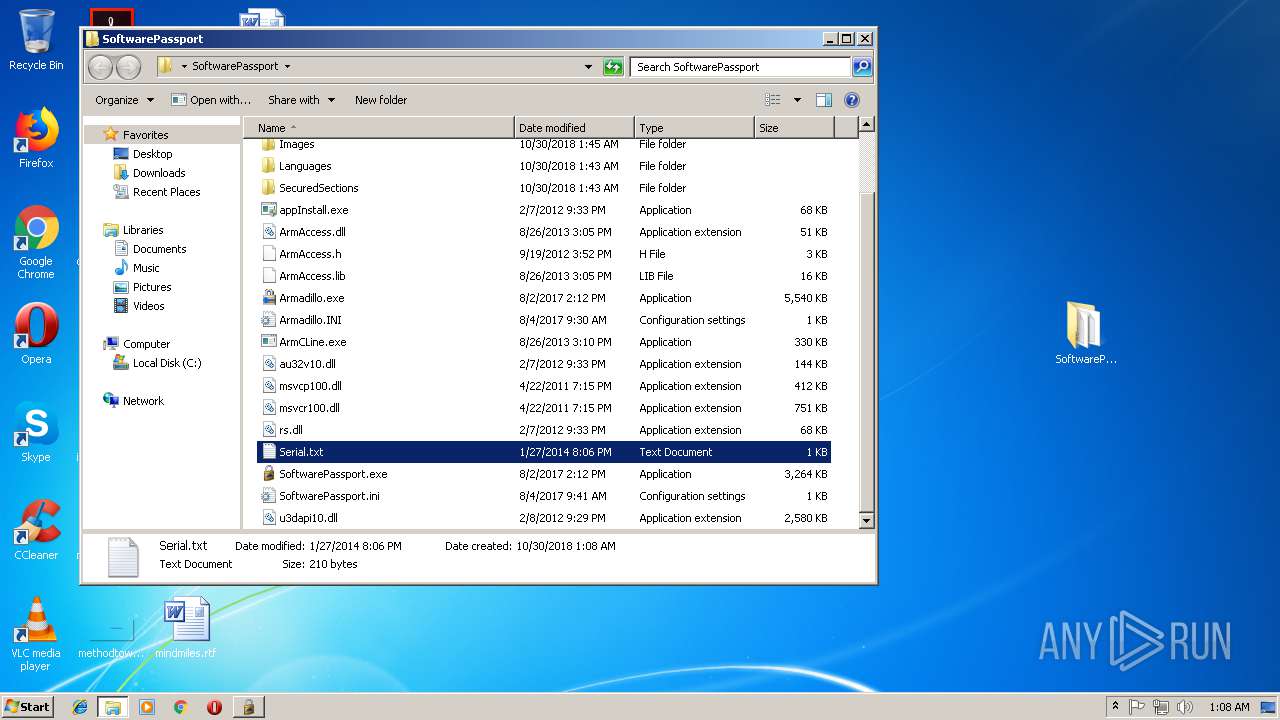Select Images folder in list
The image size is (1280, 720).
(x=544, y=145)
